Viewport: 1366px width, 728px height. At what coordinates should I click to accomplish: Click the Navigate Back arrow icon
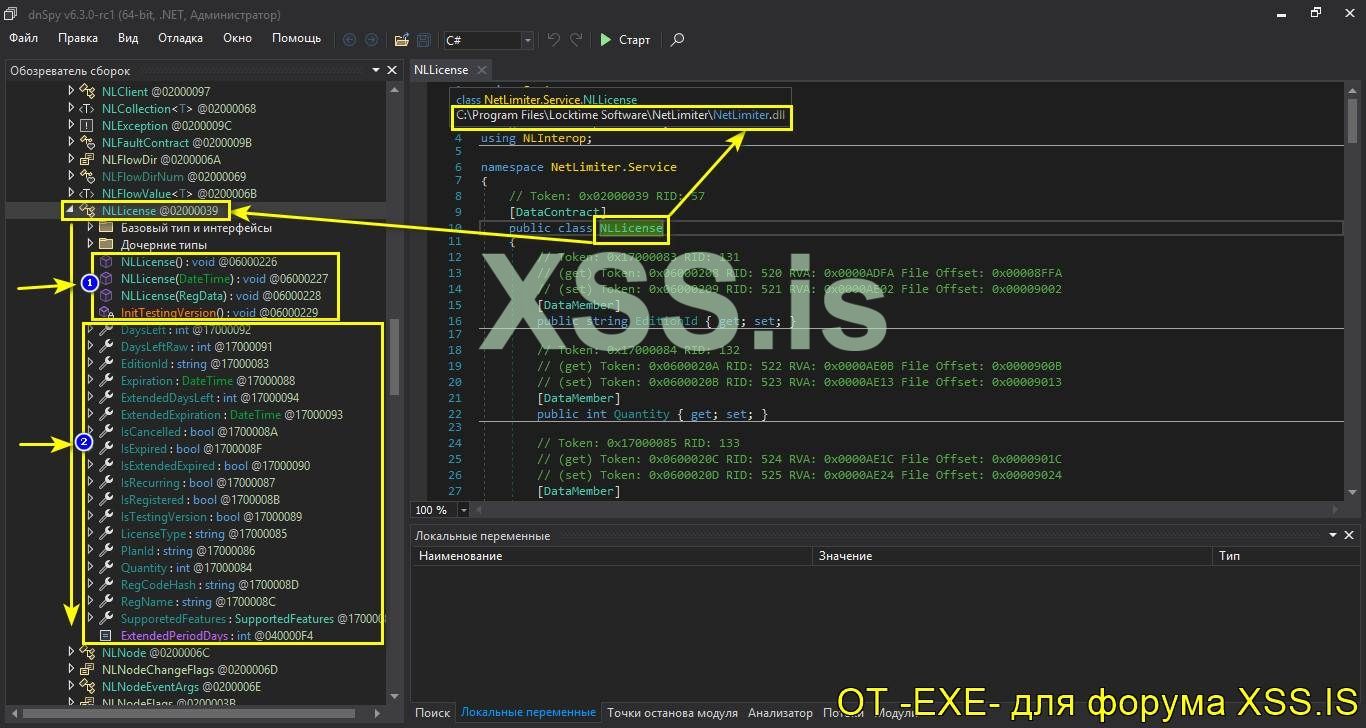[x=349, y=40]
